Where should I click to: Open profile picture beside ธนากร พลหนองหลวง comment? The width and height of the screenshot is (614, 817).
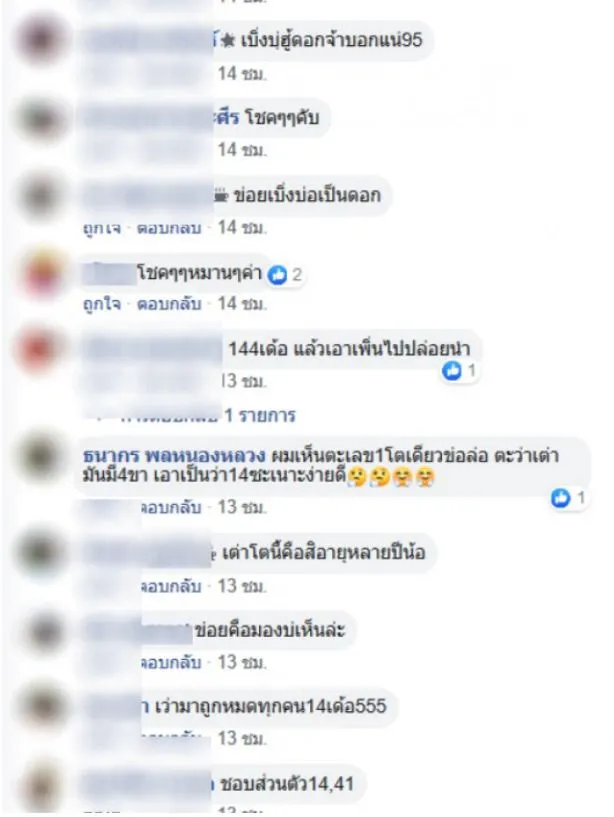coord(41,457)
